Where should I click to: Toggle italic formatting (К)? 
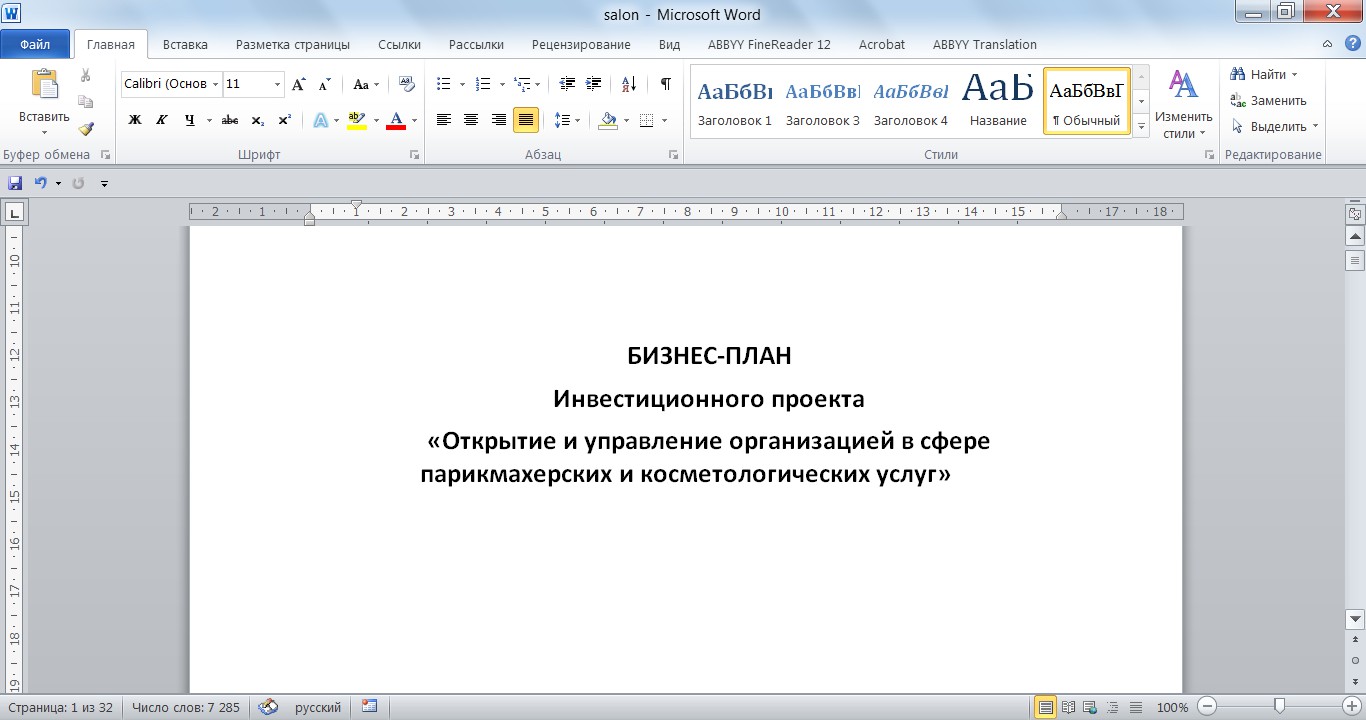point(162,120)
